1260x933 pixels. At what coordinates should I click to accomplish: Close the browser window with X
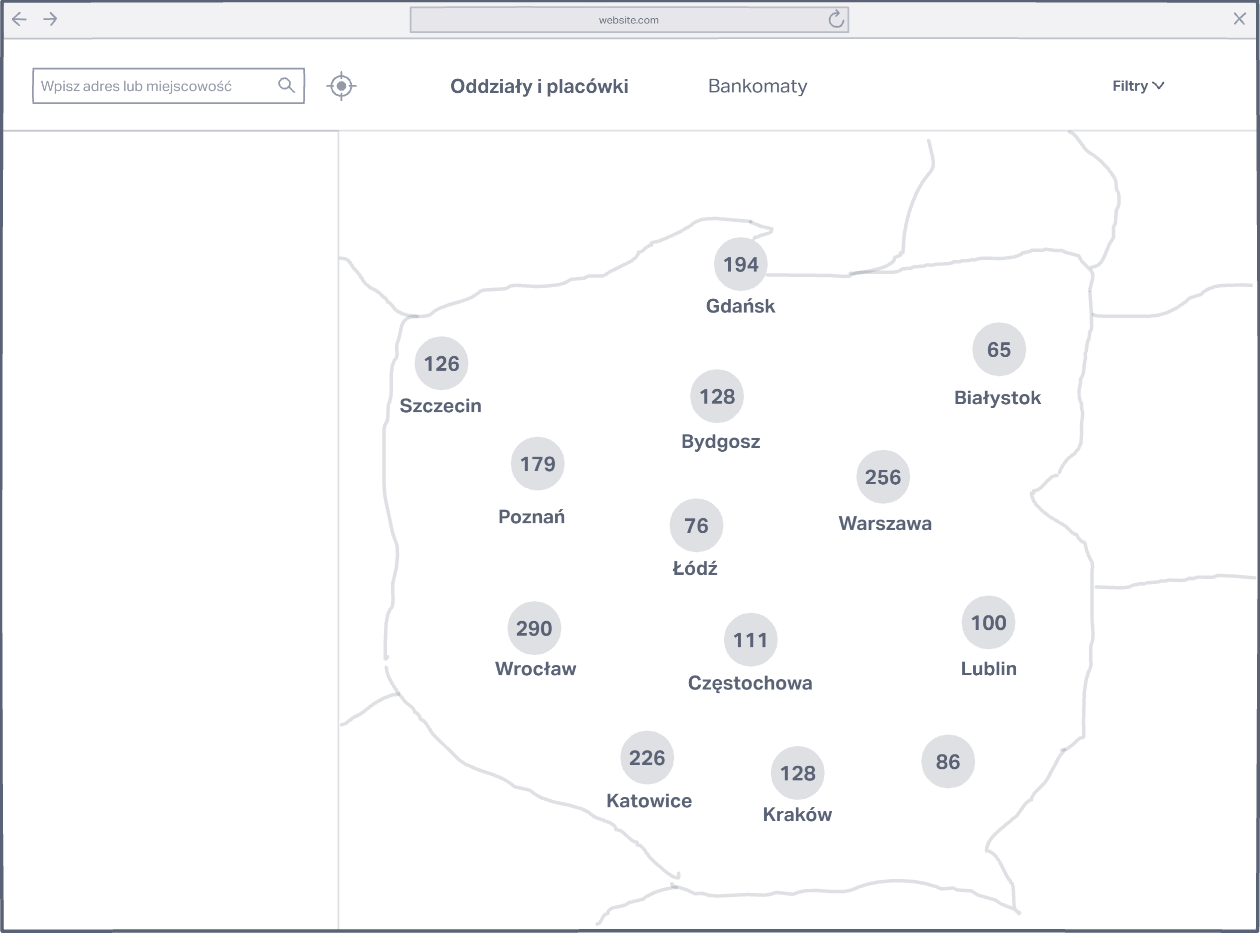click(1239, 19)
